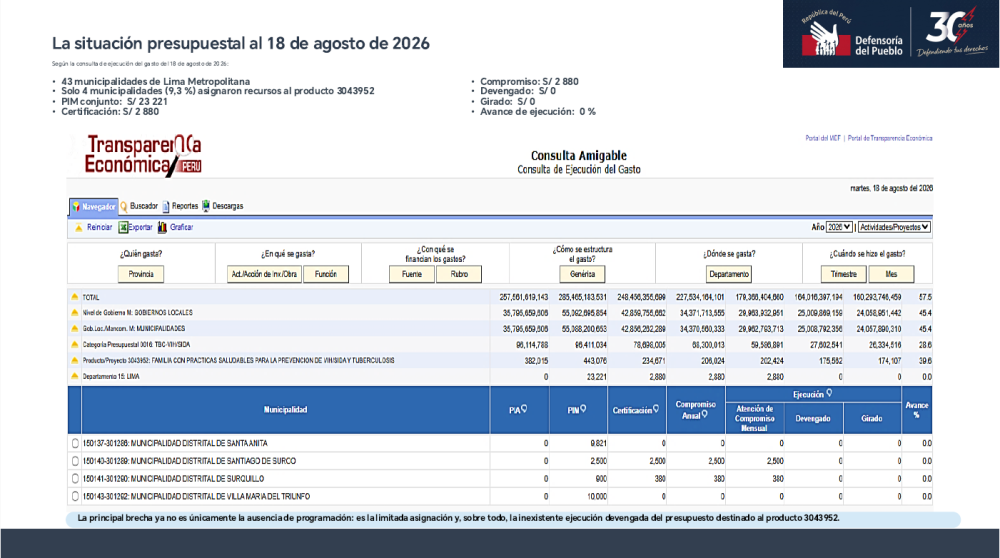
Task: Switch to the Descargas tab
Action: click(223, 206)
